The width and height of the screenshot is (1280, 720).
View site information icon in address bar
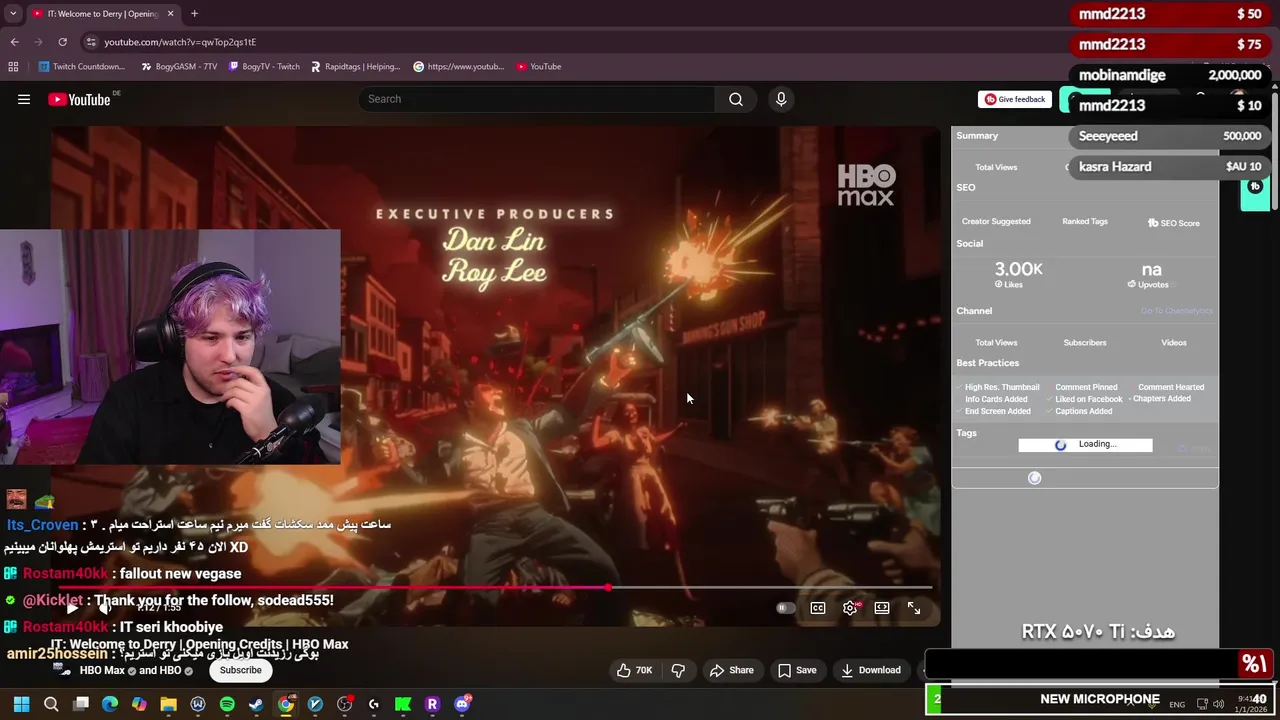(91, 42)
